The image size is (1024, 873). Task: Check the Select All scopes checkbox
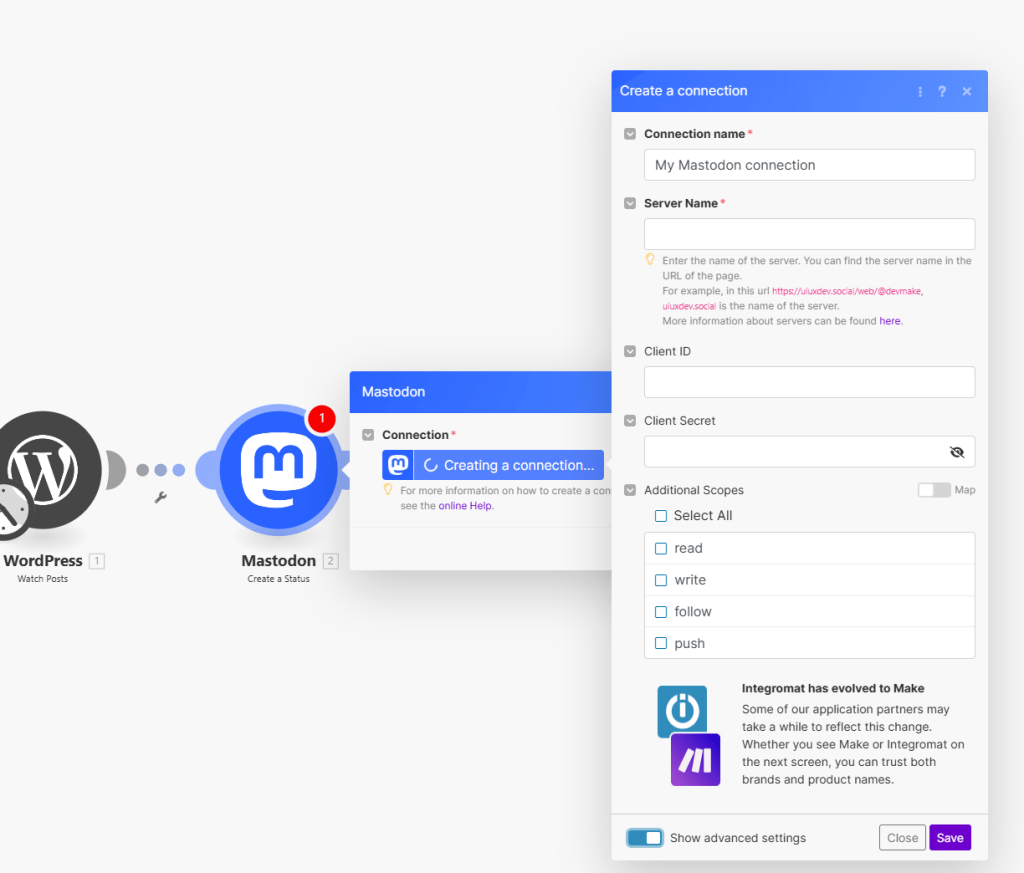click(x=661, y=516)
